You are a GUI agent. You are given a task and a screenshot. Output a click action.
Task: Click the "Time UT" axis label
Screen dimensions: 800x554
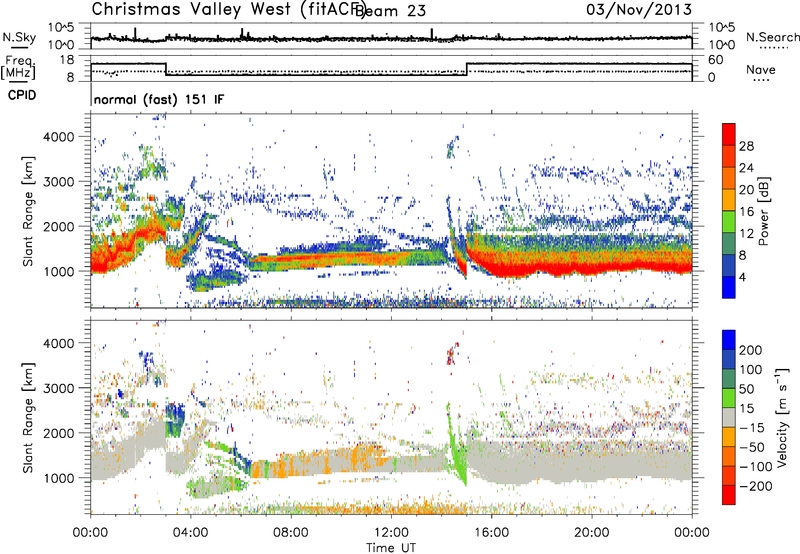391,548
